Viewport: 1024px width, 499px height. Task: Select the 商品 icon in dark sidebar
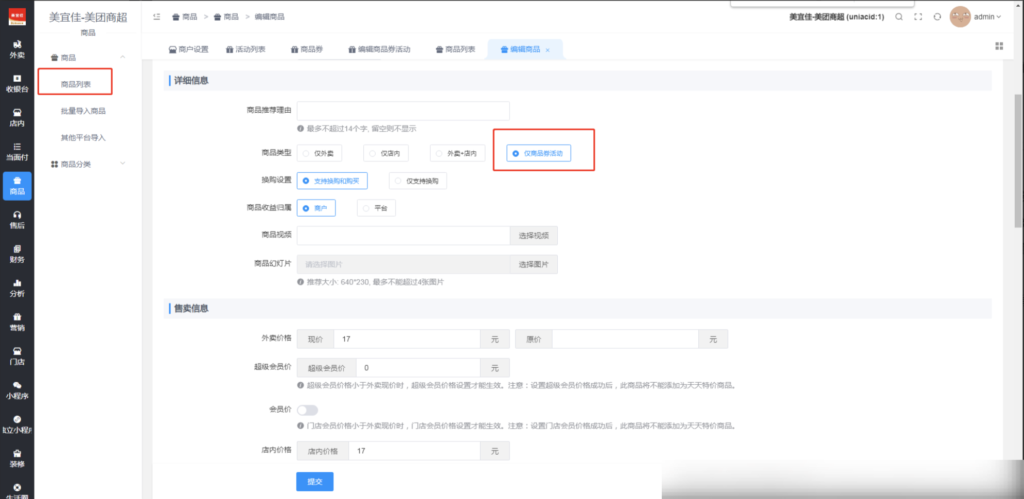coord(17,186)
